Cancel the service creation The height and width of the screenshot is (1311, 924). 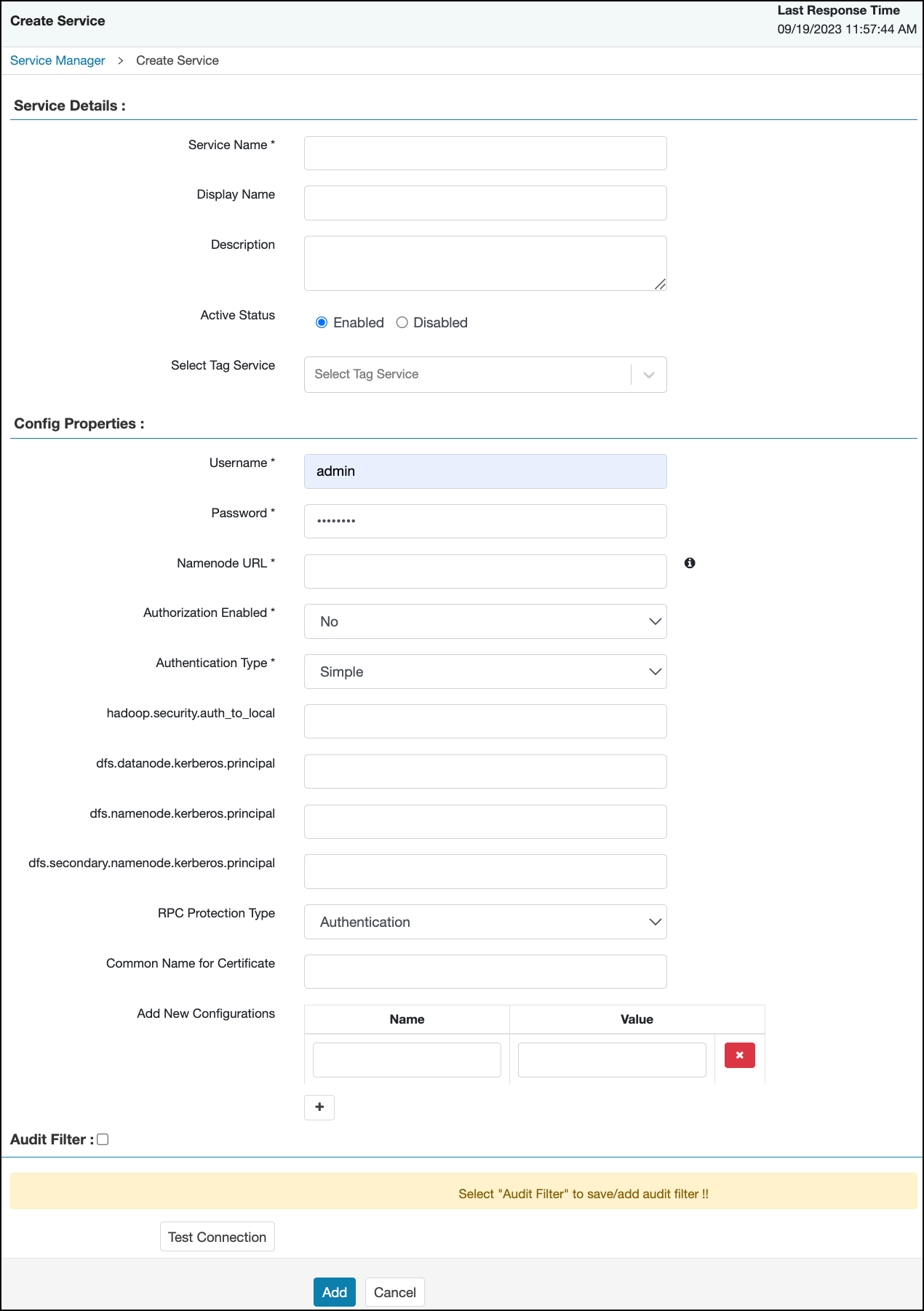click(x=394, y=1292)
